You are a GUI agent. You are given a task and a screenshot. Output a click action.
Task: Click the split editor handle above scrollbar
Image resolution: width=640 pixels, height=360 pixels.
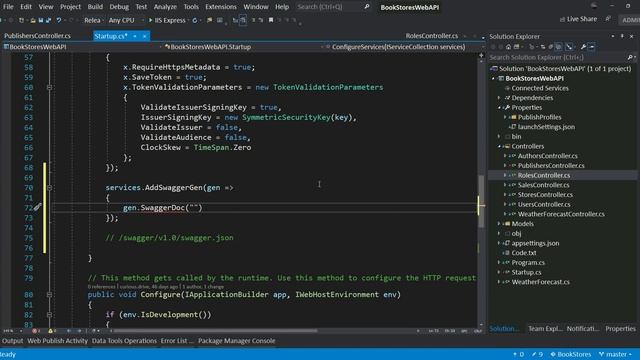(481, 55)
